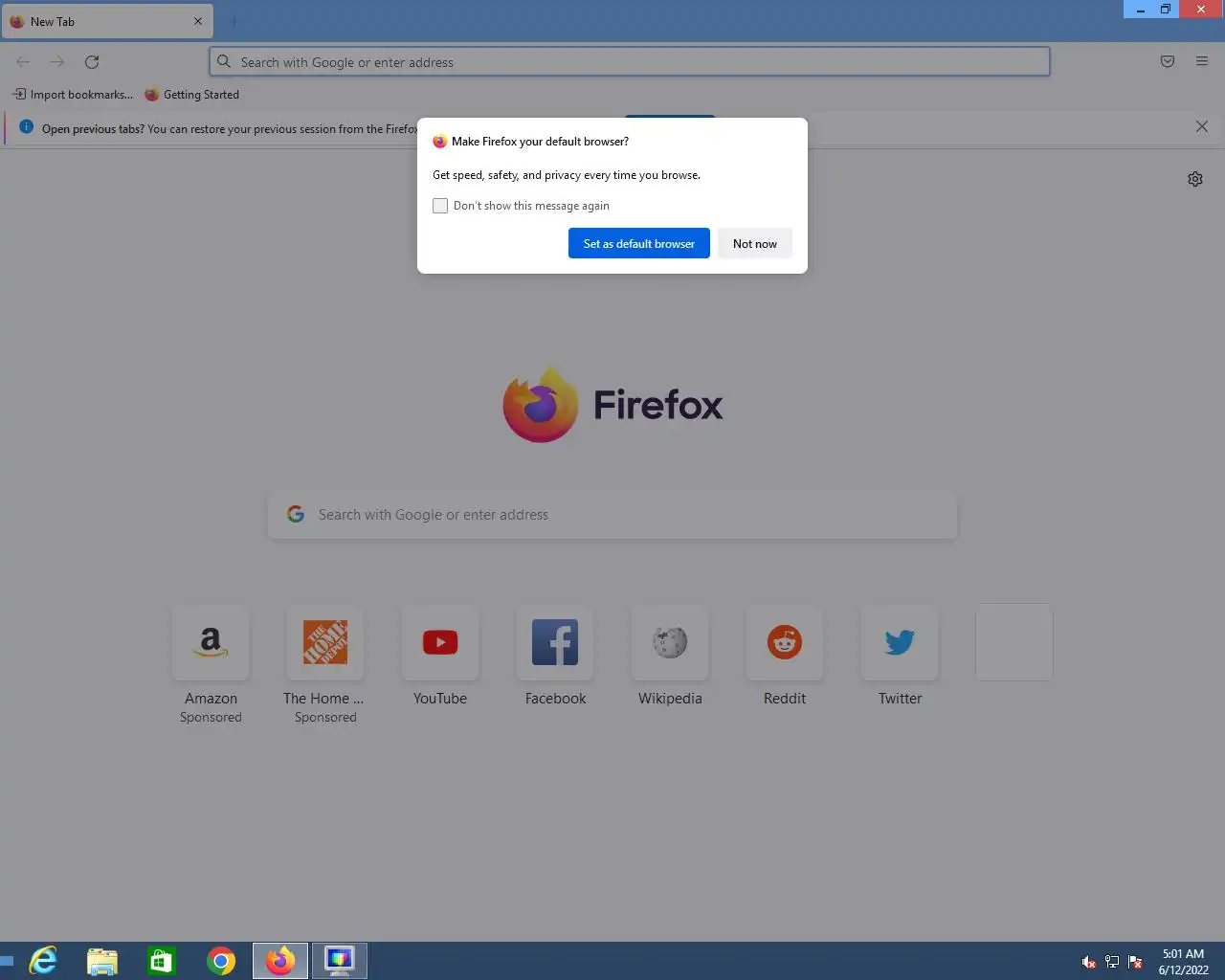Choose Not now in dialog
The width and height of the screenshot is (1225, 980).
tap(755, 243)
